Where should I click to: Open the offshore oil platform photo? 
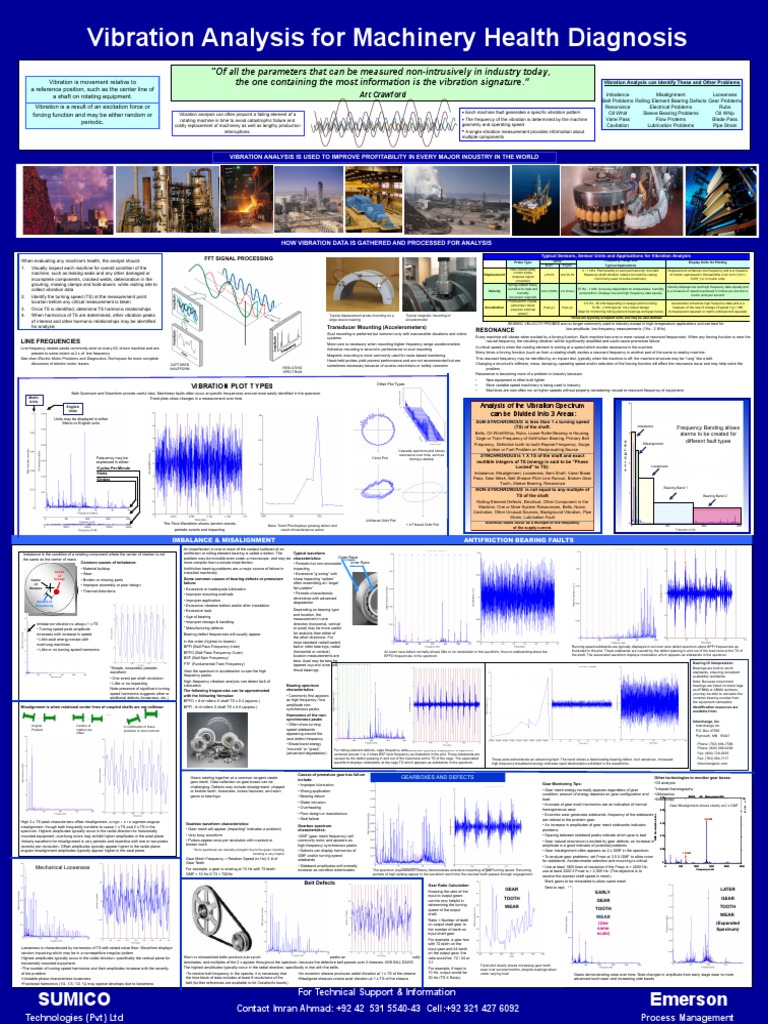click(536, 200)
